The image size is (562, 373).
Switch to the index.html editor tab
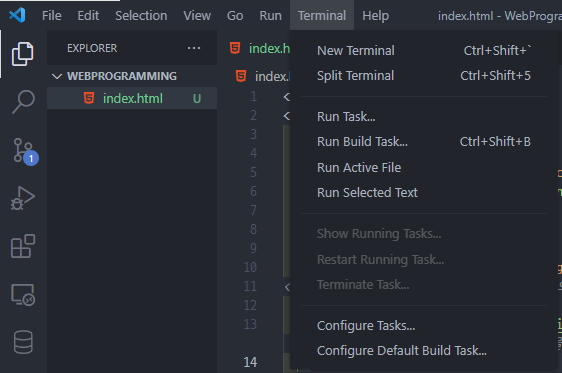click(260, 48)
